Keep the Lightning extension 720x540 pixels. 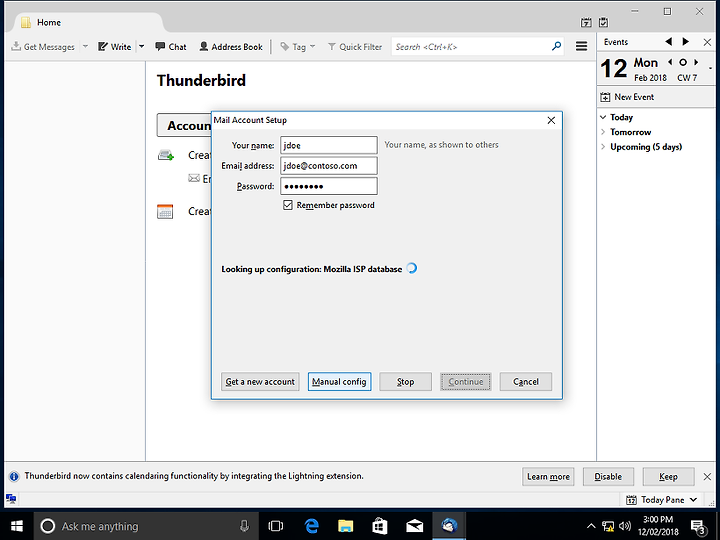pos(668,477)
